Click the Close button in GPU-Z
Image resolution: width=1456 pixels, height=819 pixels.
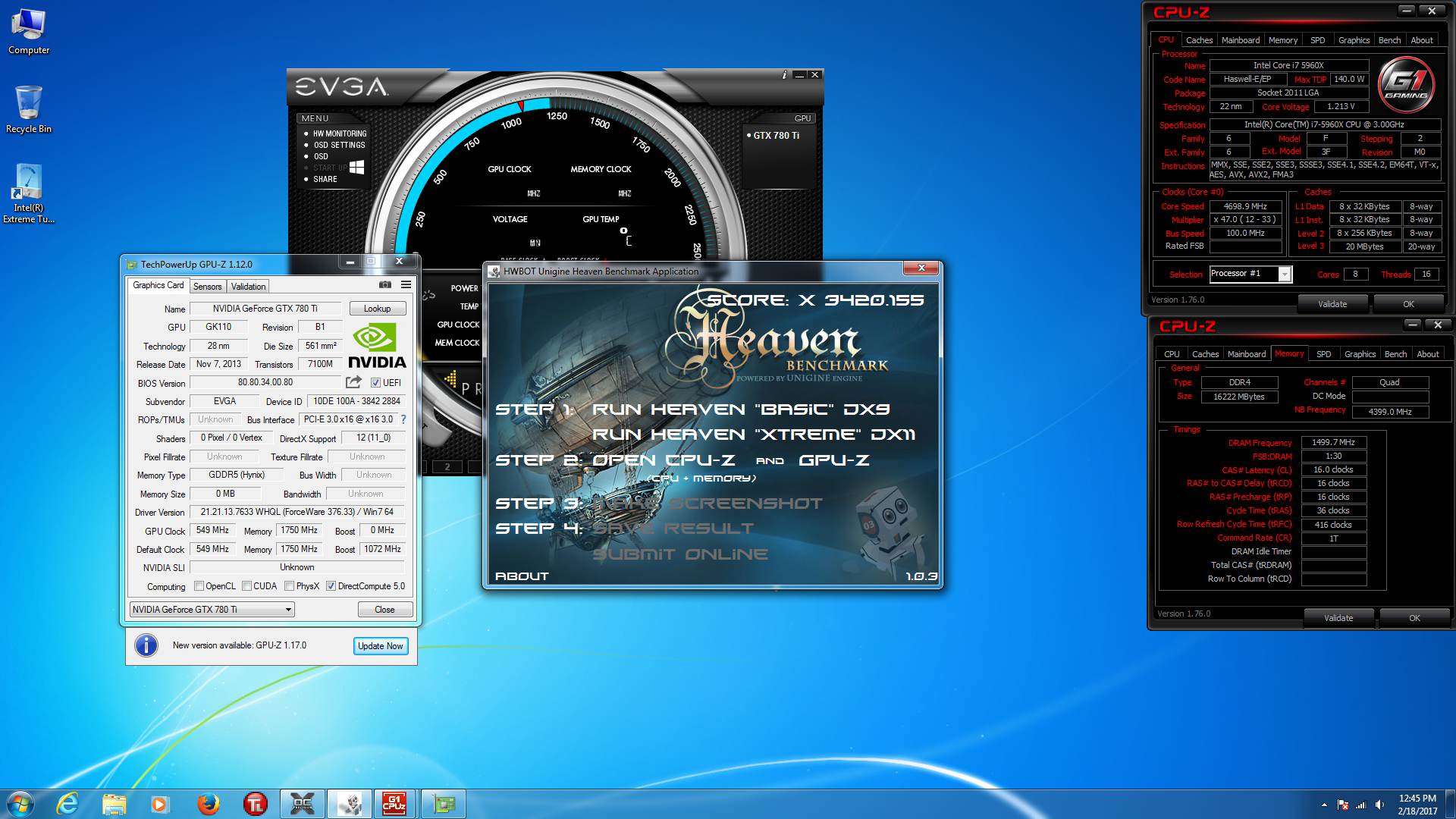(x=384, y=610)
